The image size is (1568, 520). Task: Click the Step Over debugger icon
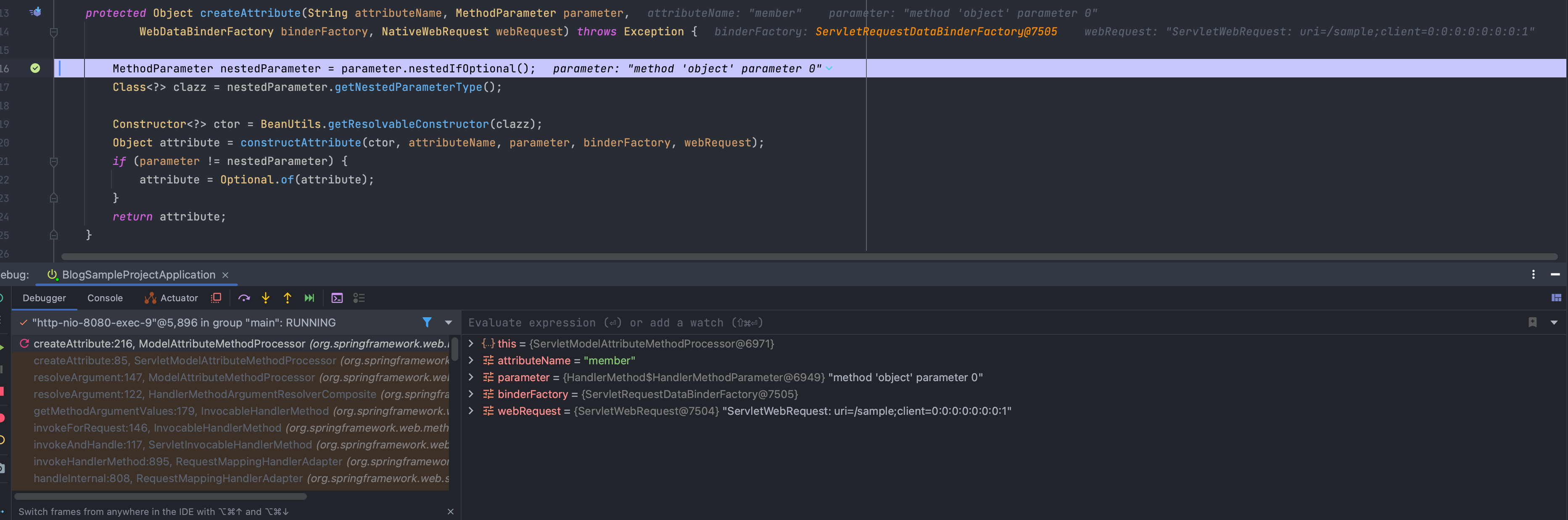(x=244, y=298)
